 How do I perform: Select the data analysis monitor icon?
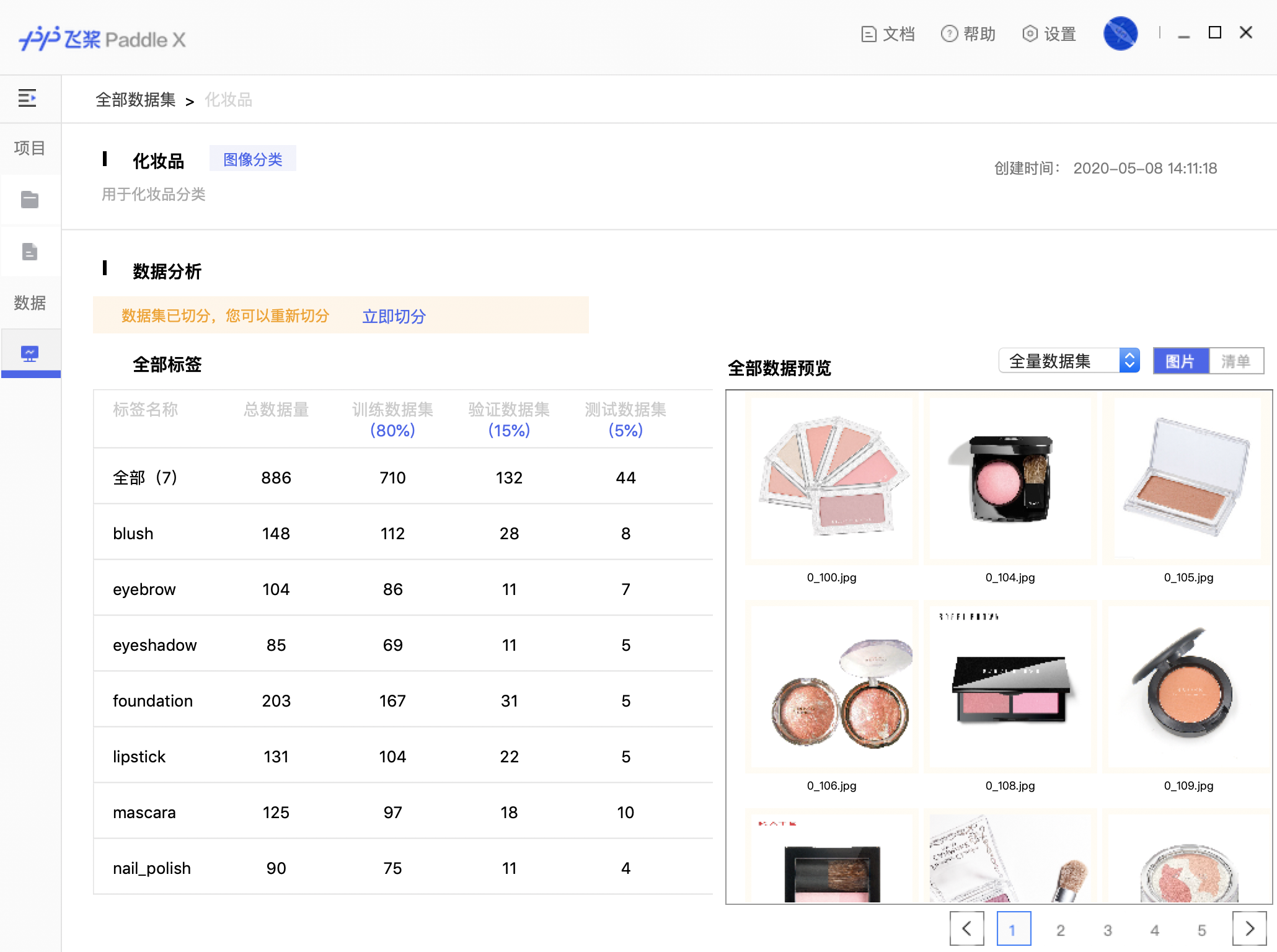coord(30,353)
